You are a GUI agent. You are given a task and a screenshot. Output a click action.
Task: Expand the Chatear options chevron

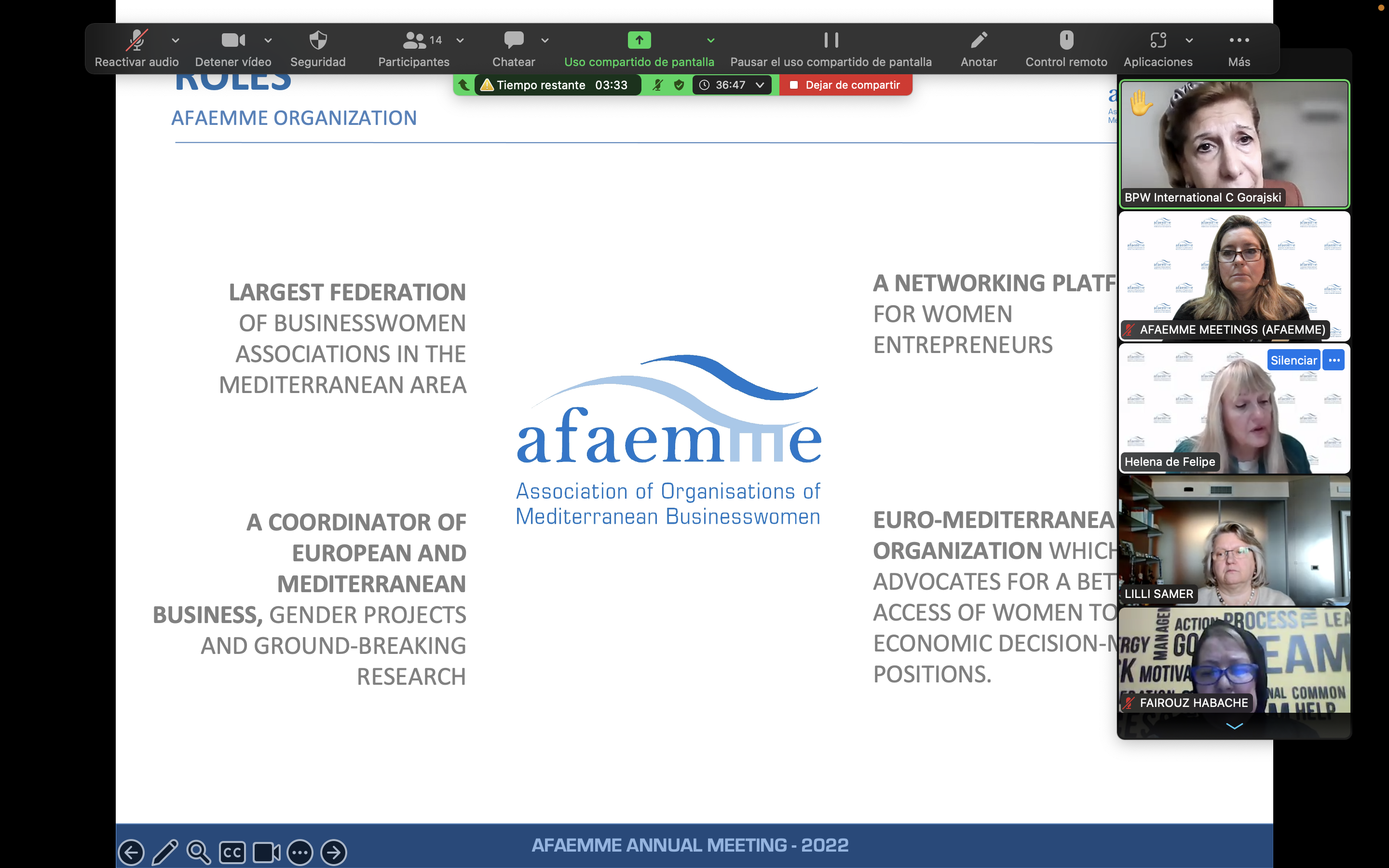(x=545, y=40)
